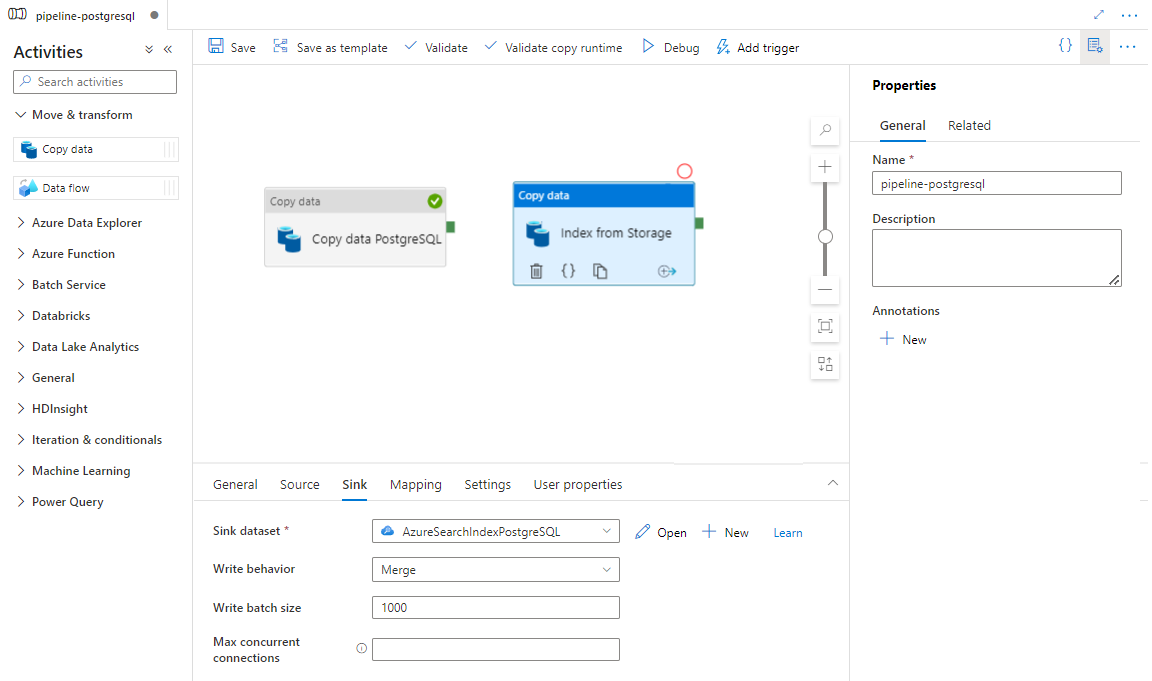
Task: Click the Save icon in toolbar
Action: (215, 46)
